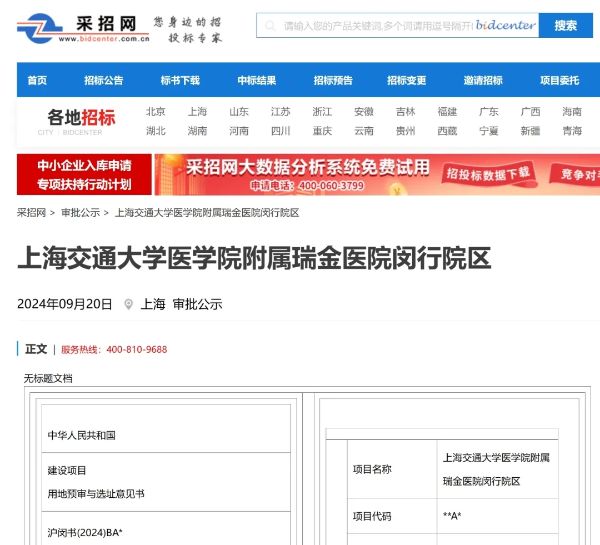Open 项目委托 in navigation bar

[559, 81]
